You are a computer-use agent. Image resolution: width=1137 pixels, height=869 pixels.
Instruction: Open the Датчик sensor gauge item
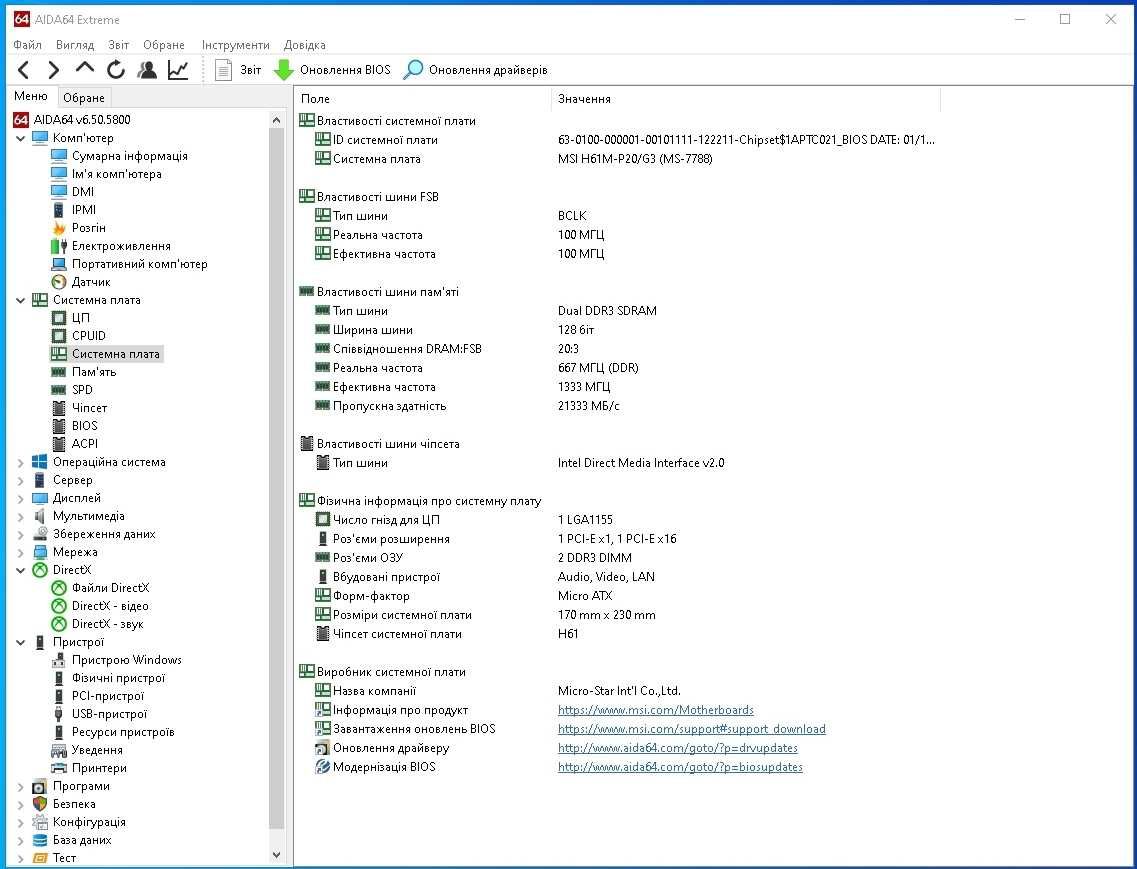[x=81, y=281]
